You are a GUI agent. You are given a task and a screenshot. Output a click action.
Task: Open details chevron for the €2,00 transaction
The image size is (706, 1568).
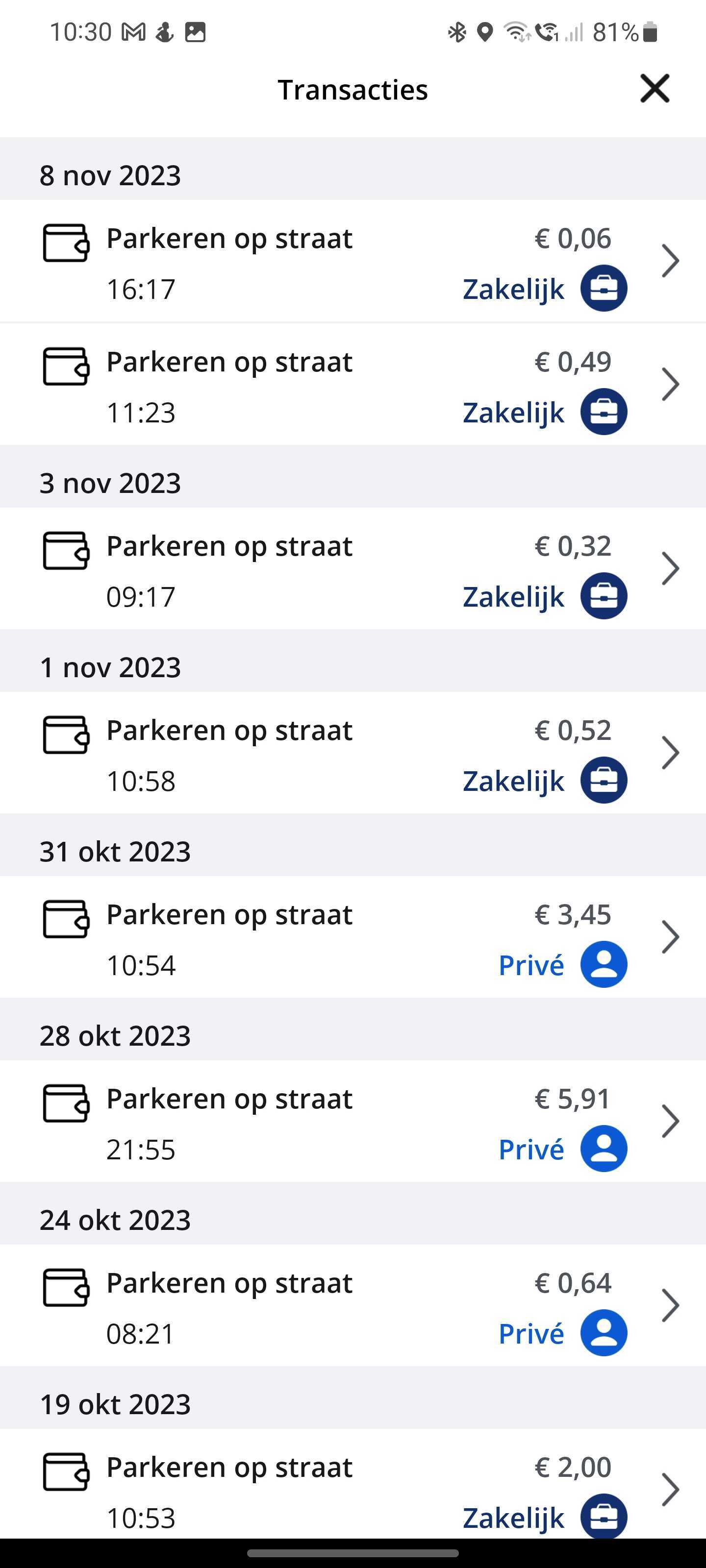pos(670,1490)
